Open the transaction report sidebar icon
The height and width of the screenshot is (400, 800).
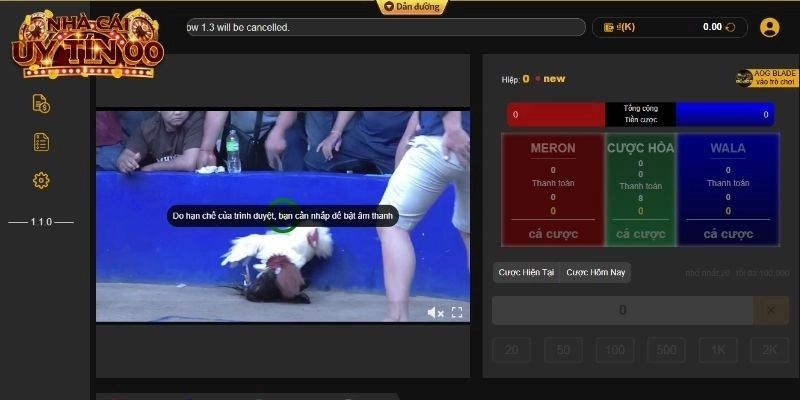point(41,104)
